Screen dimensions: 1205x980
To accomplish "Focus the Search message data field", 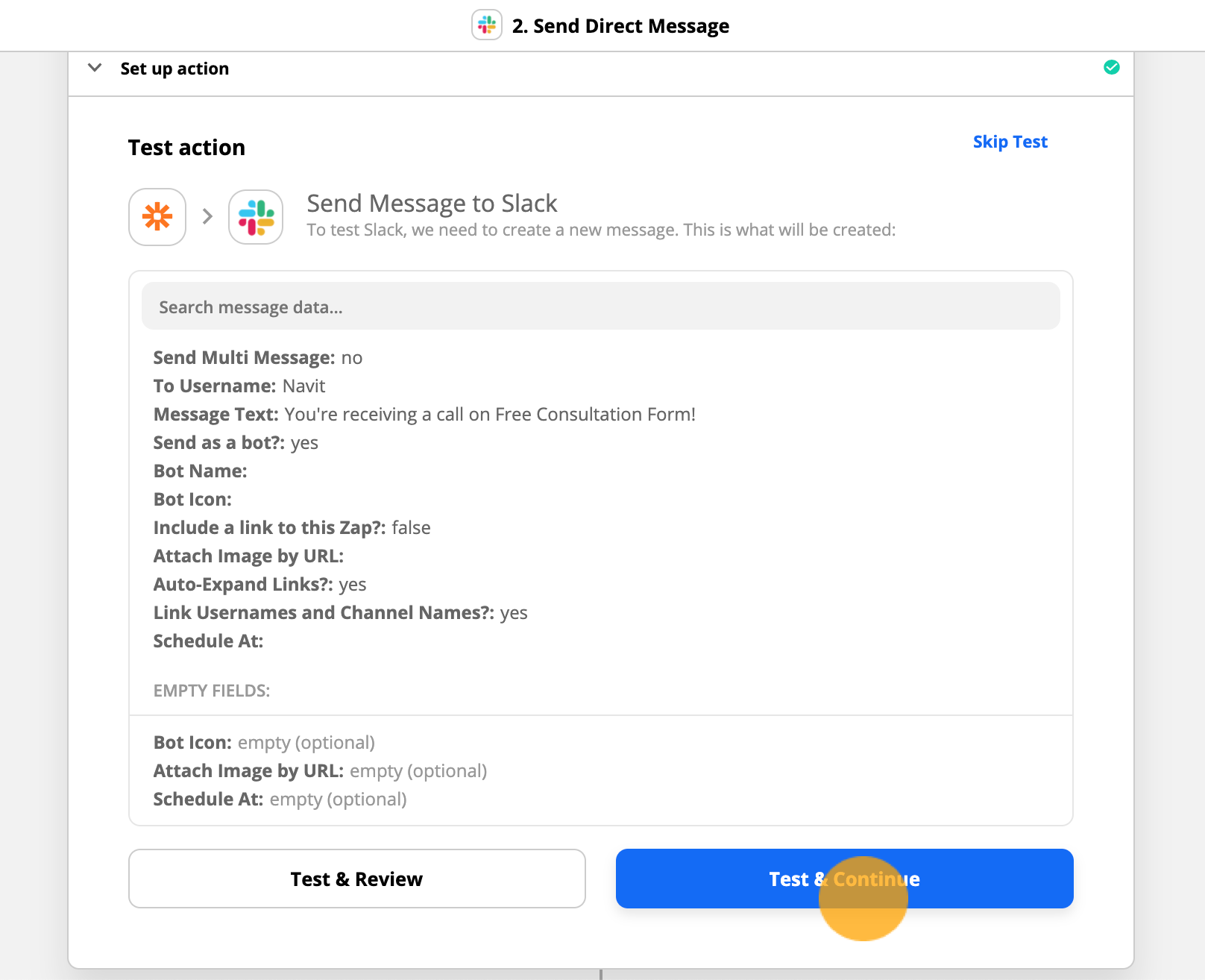I will coord(600,307).
